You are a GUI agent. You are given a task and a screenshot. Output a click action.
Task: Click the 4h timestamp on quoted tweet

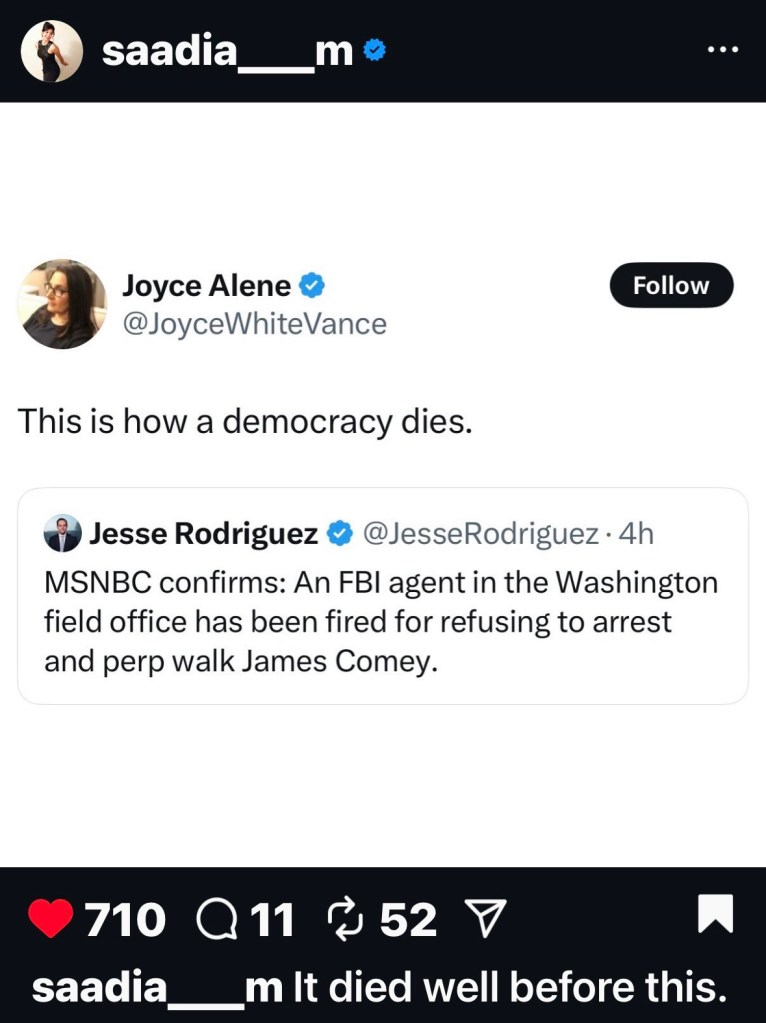[636, 534]
